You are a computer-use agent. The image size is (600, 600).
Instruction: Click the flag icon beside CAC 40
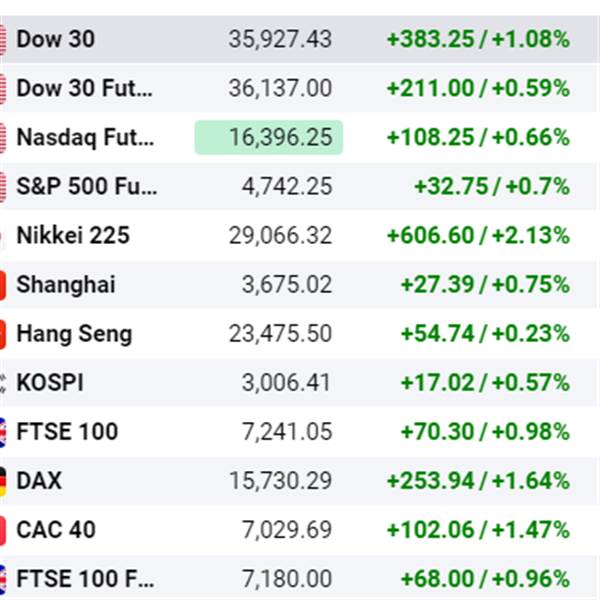point(3,530)
